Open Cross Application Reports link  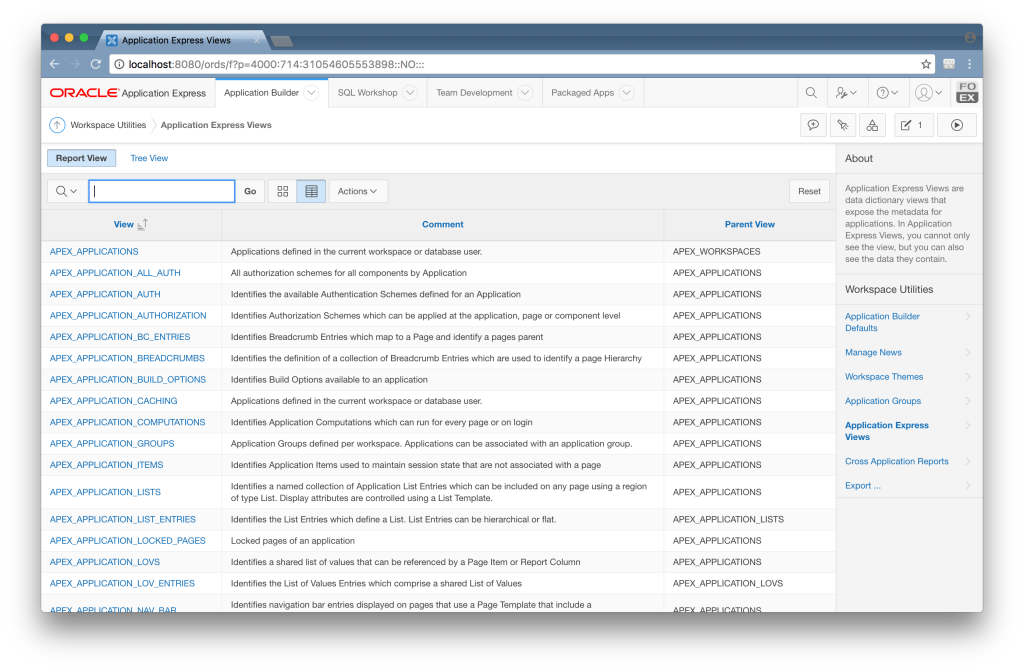[x=897, y=461]
